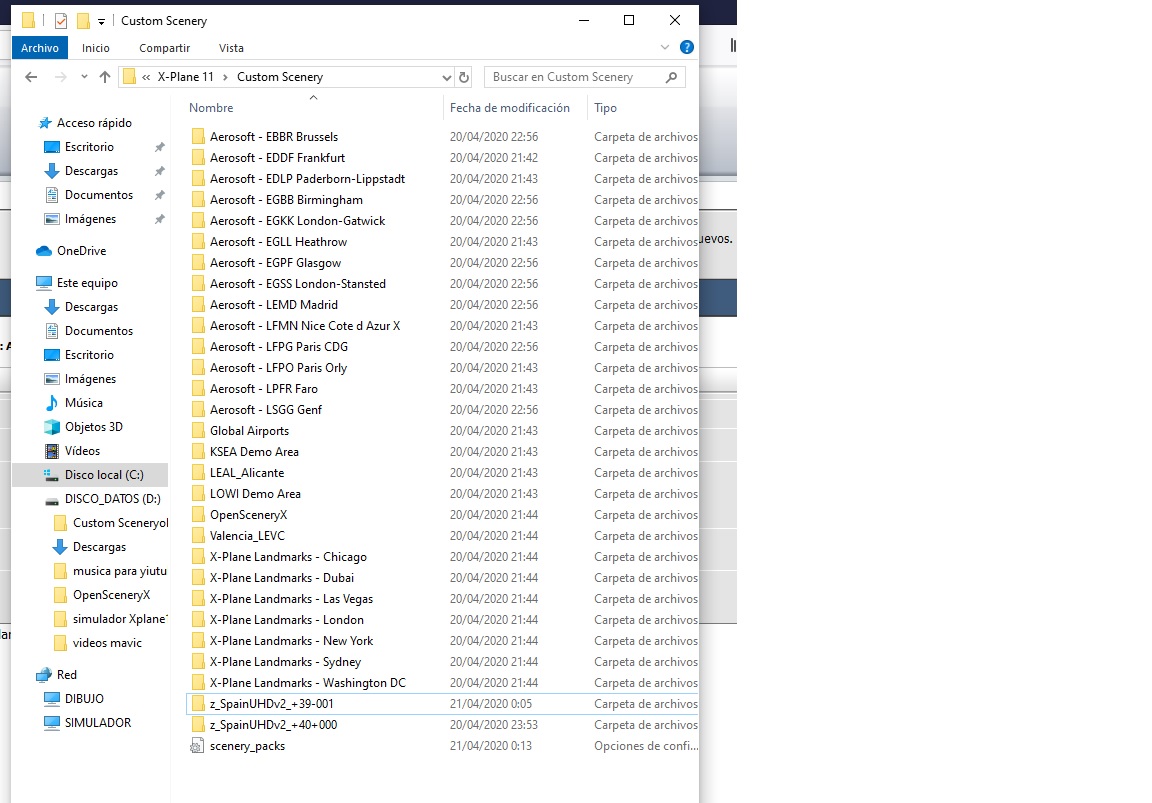Open pinned Descargas with pin icon
This screenshot has width=1152, height=803.
(x=91, y=171)
